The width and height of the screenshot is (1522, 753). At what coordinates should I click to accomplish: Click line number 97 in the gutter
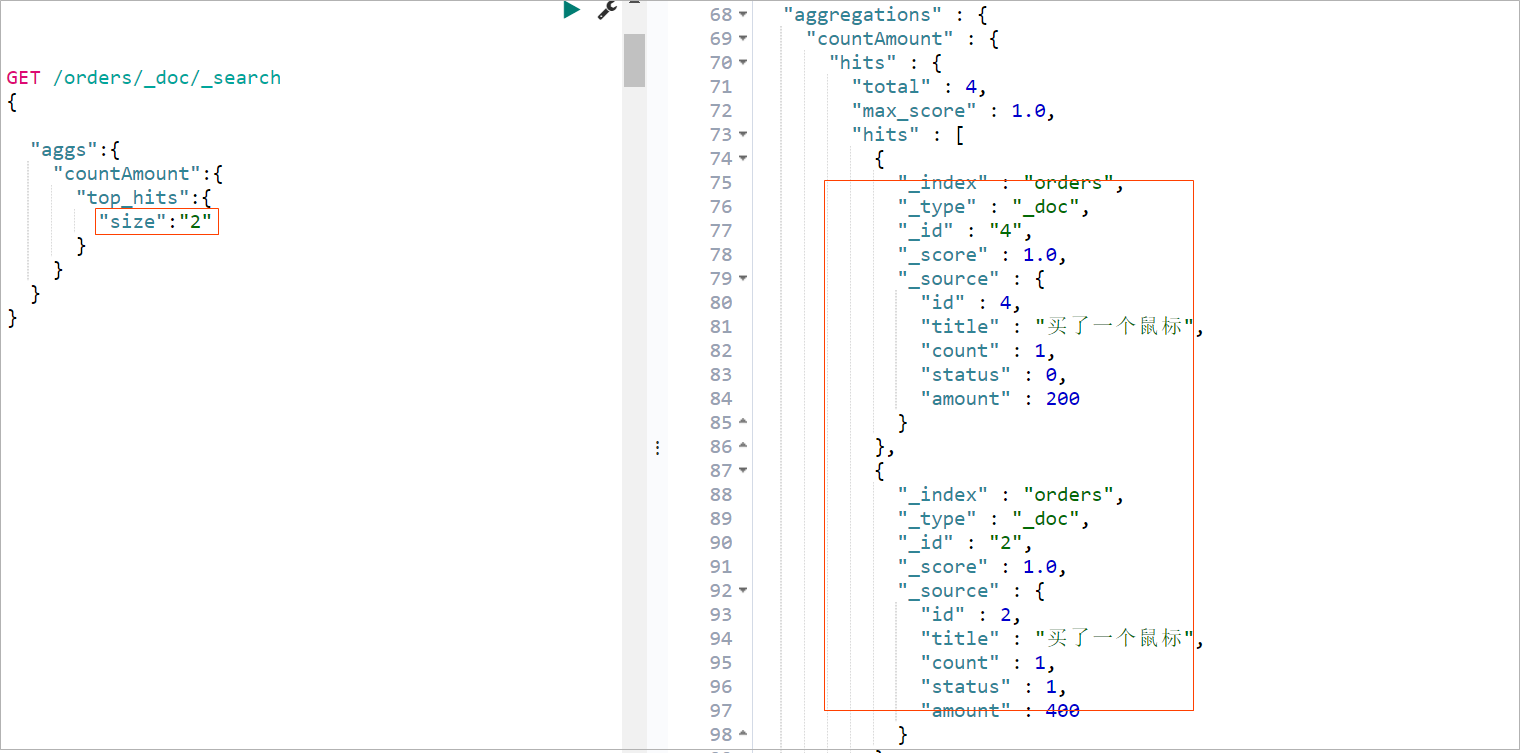721,711
